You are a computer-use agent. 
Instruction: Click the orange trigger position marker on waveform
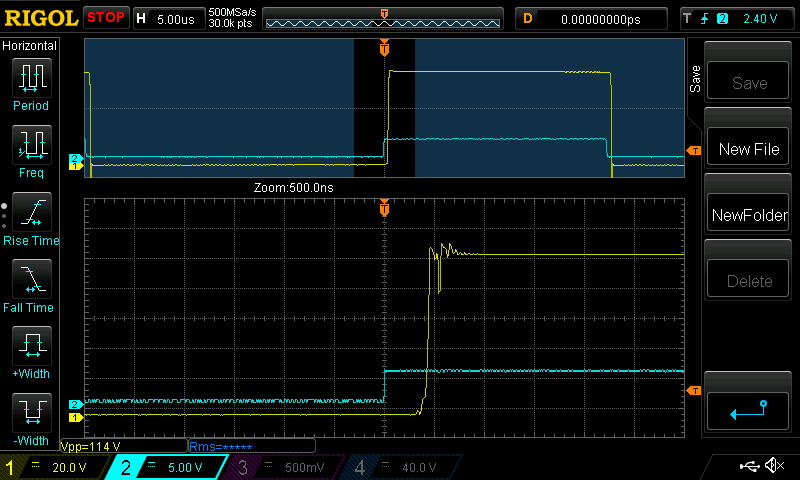pyautogui.click(x=384, y=48)
